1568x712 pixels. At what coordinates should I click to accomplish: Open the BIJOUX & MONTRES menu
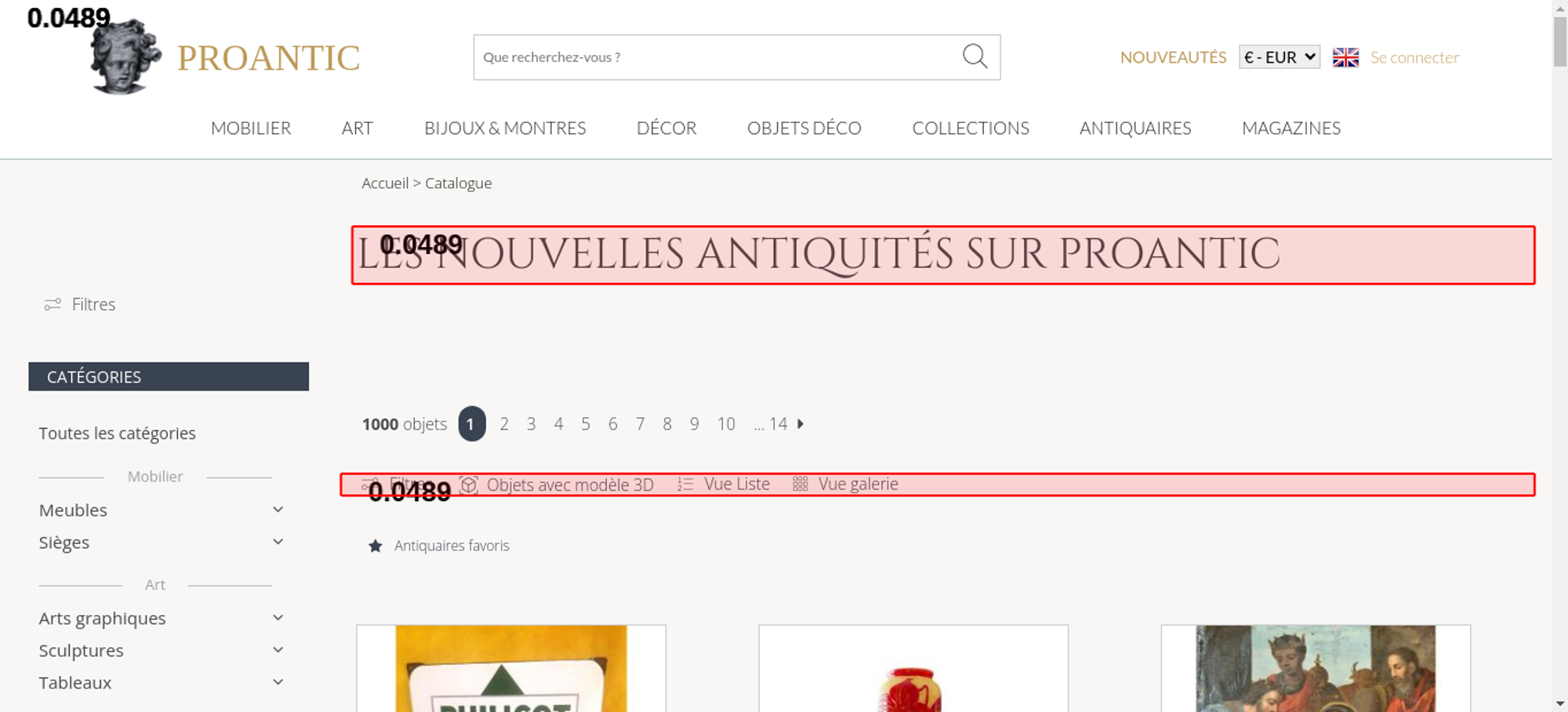click(505, 128)
